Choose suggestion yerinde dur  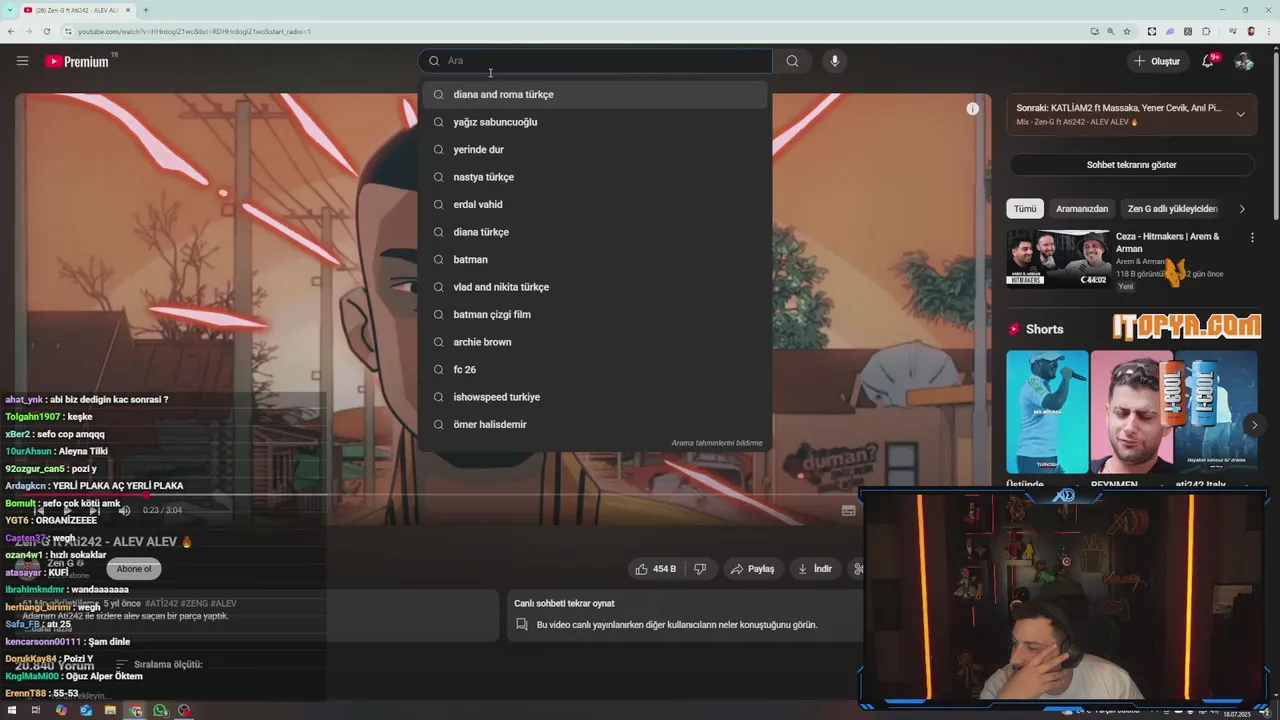595,149
